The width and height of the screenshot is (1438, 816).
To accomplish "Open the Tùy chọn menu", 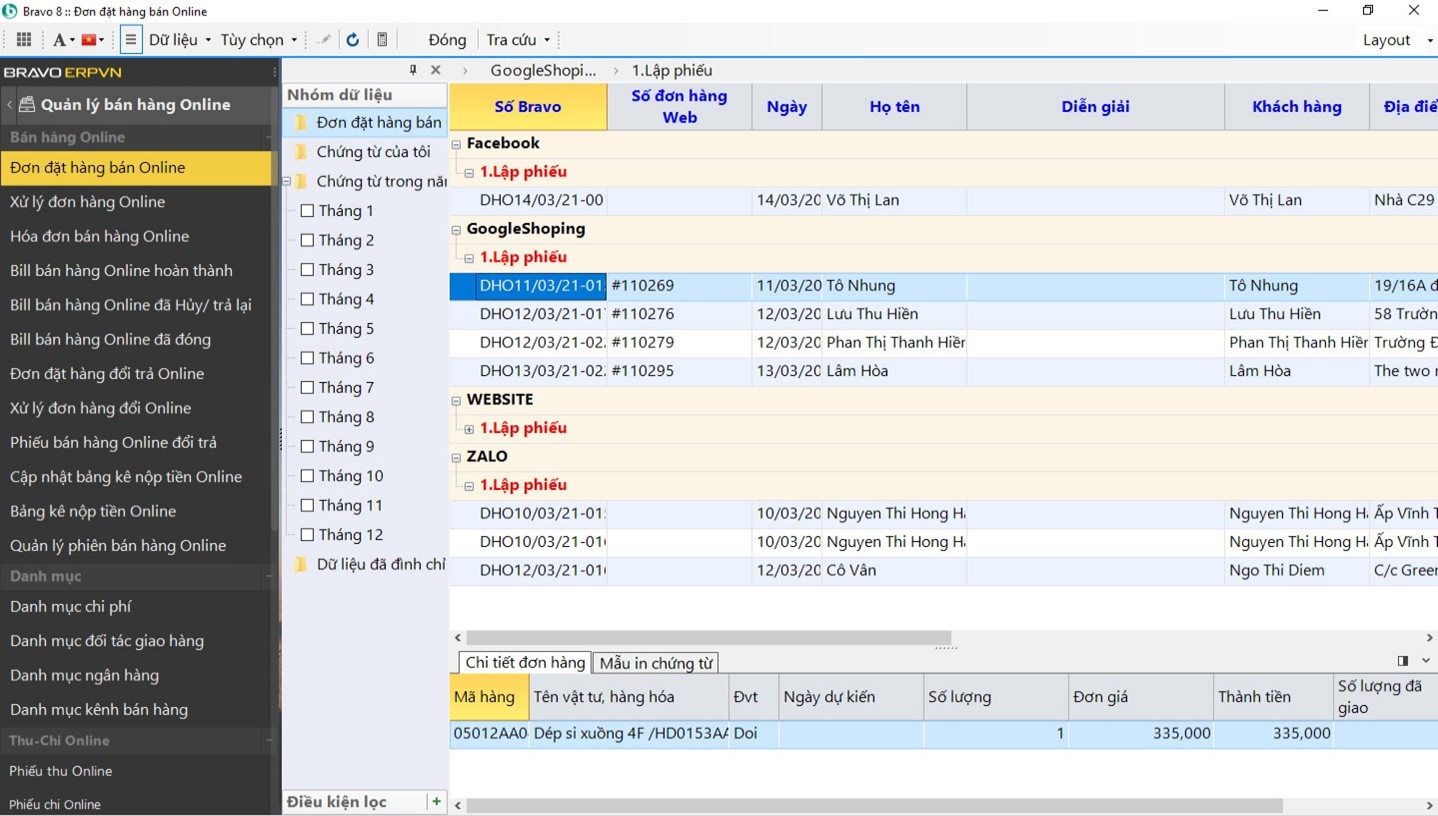I will click(x=259, y=40).
